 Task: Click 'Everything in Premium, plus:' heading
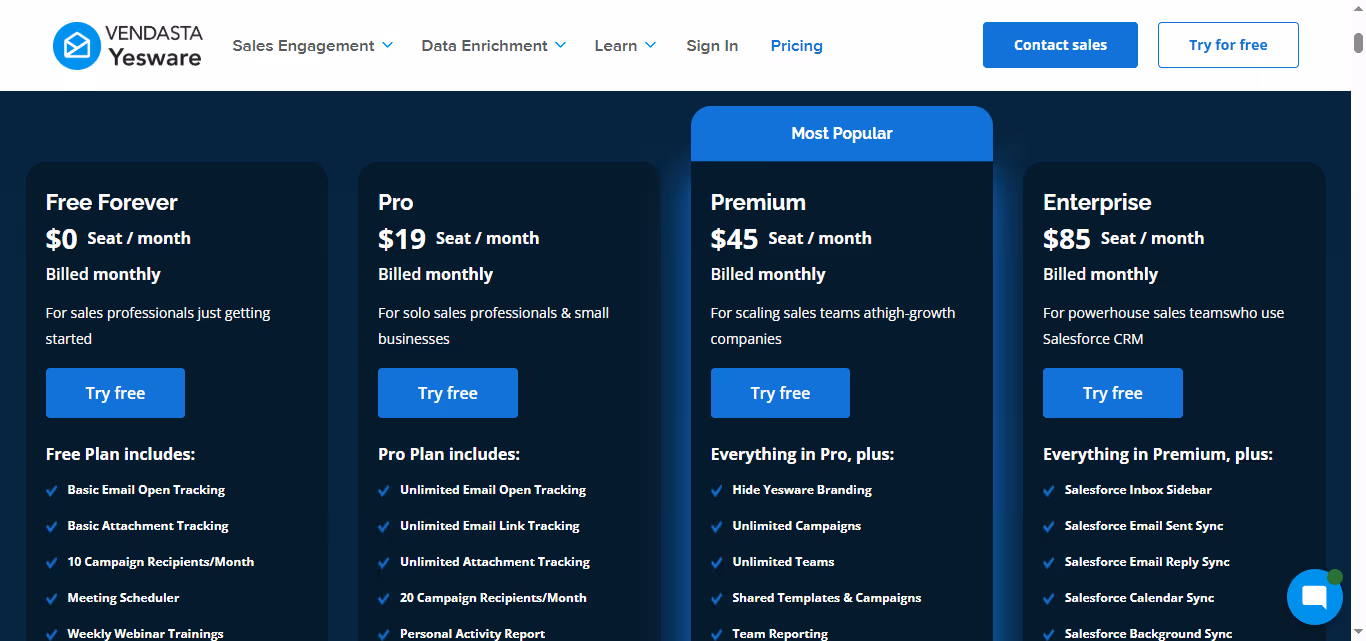tap(1158, 454)
